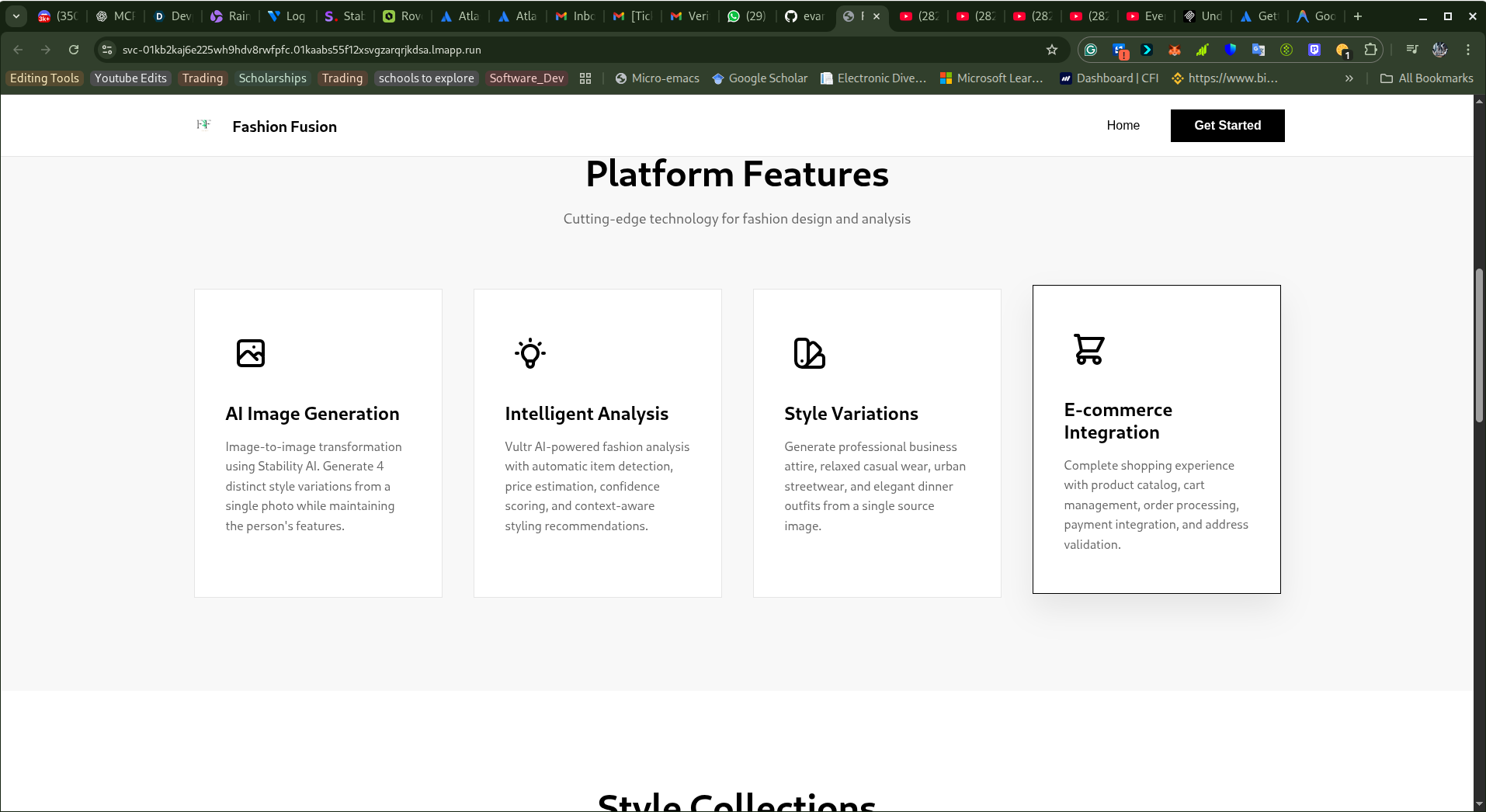The width and height of the screenshot is (1486, 812).
Task: Open the Google Translate extension
Action: [x=1259, y=50]
